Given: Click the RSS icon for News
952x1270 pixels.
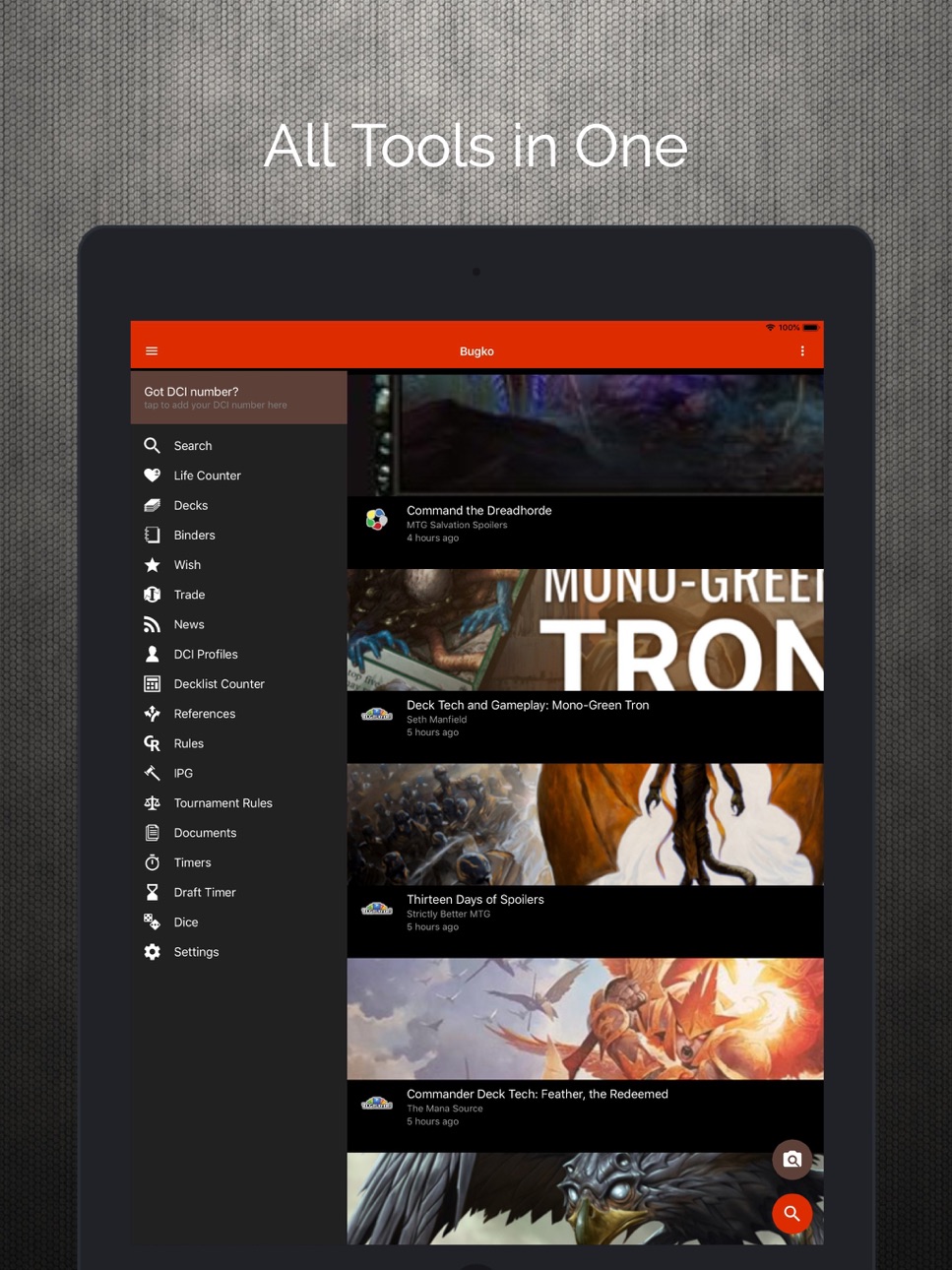Looking at the screenshot, I should coord(152,624).
